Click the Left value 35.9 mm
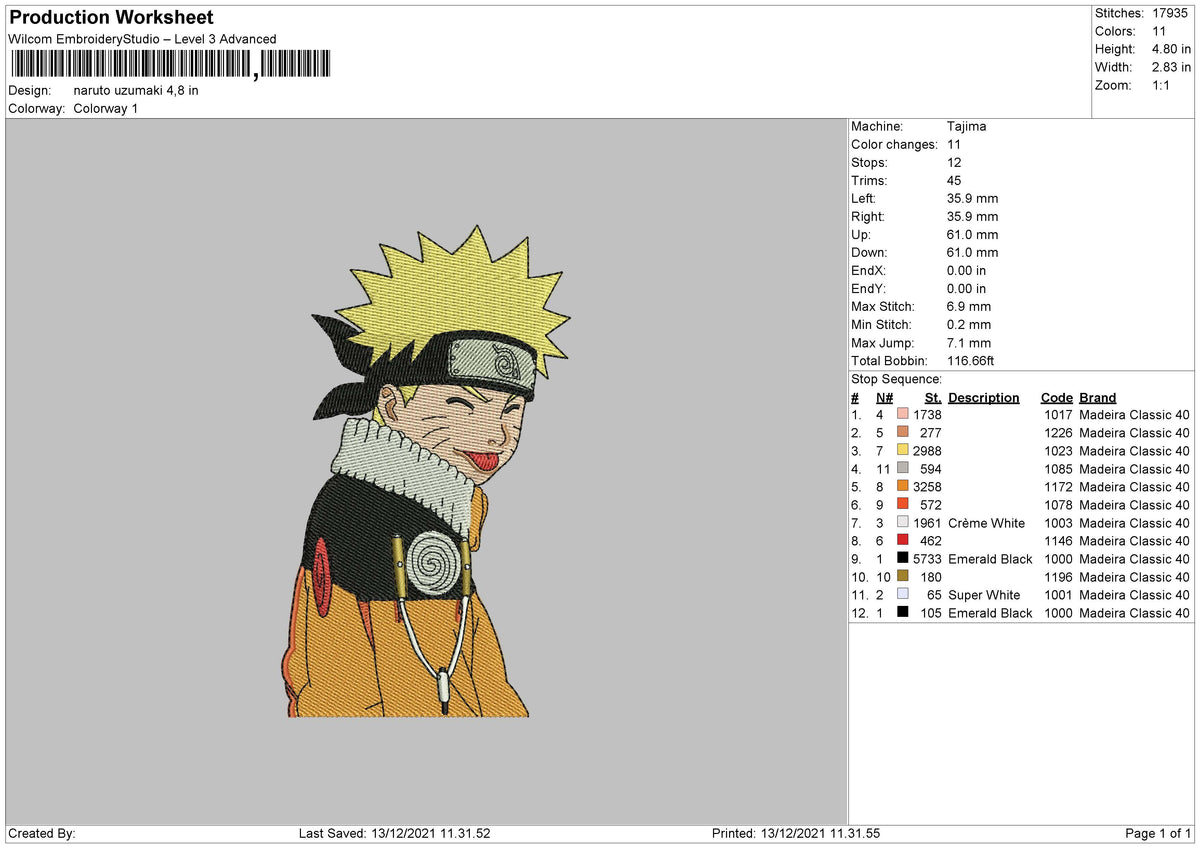 (972, 199)
